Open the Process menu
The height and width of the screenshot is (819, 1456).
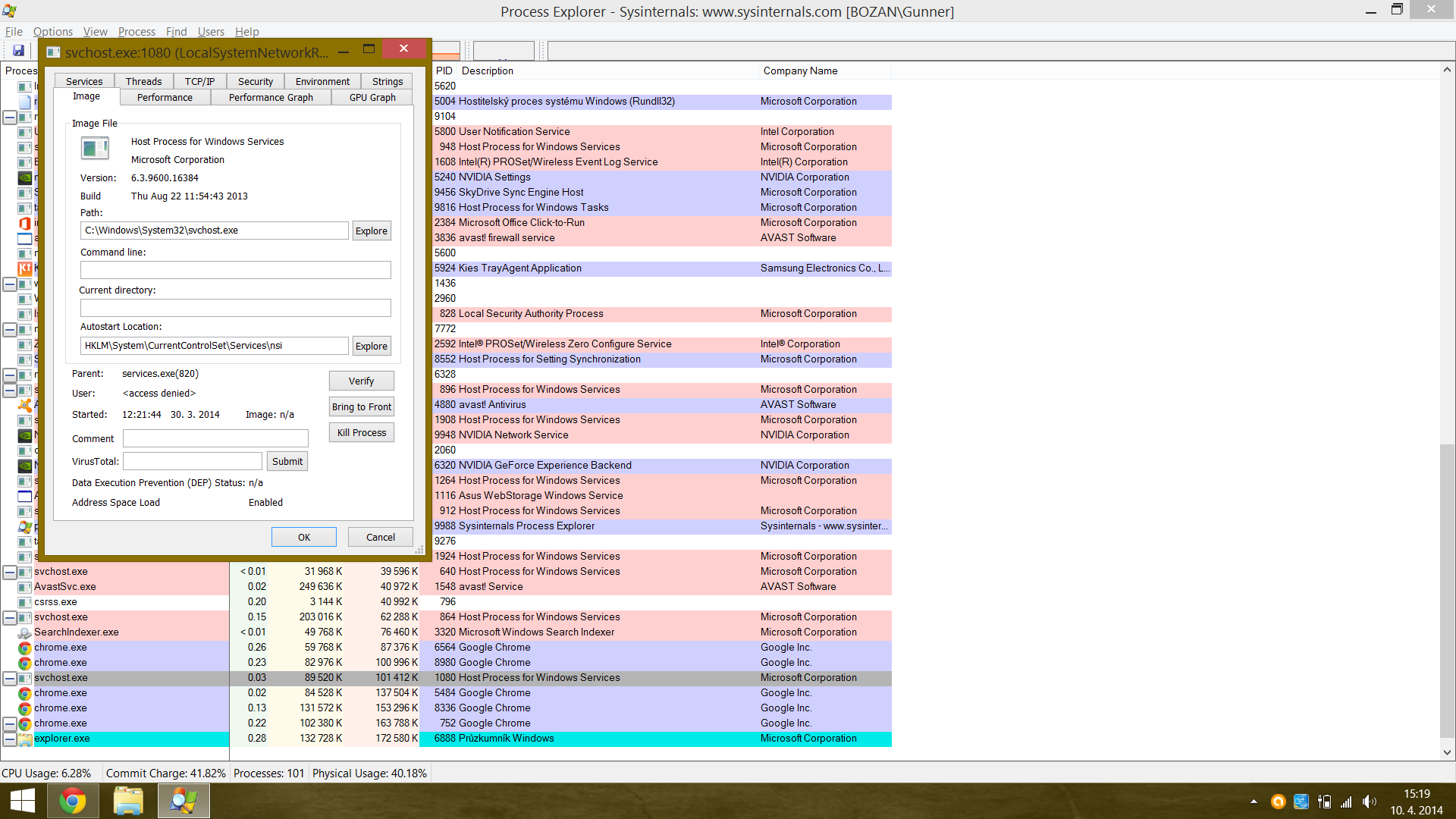point(136,31)
